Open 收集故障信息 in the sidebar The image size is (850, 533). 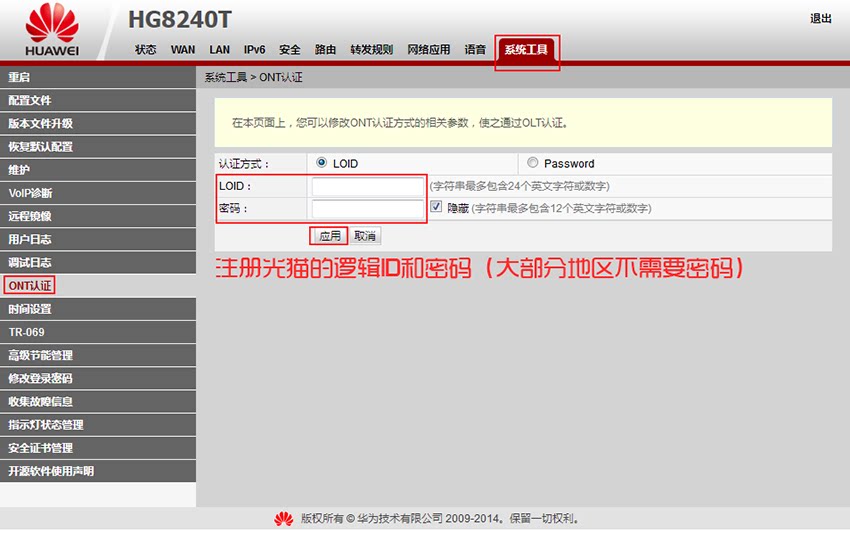tap(98, 402)
